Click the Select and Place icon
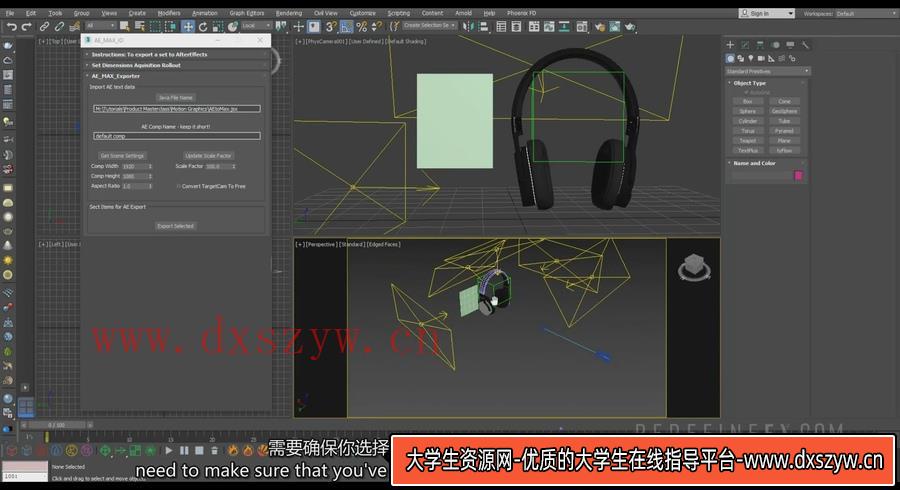 (233, 26)
